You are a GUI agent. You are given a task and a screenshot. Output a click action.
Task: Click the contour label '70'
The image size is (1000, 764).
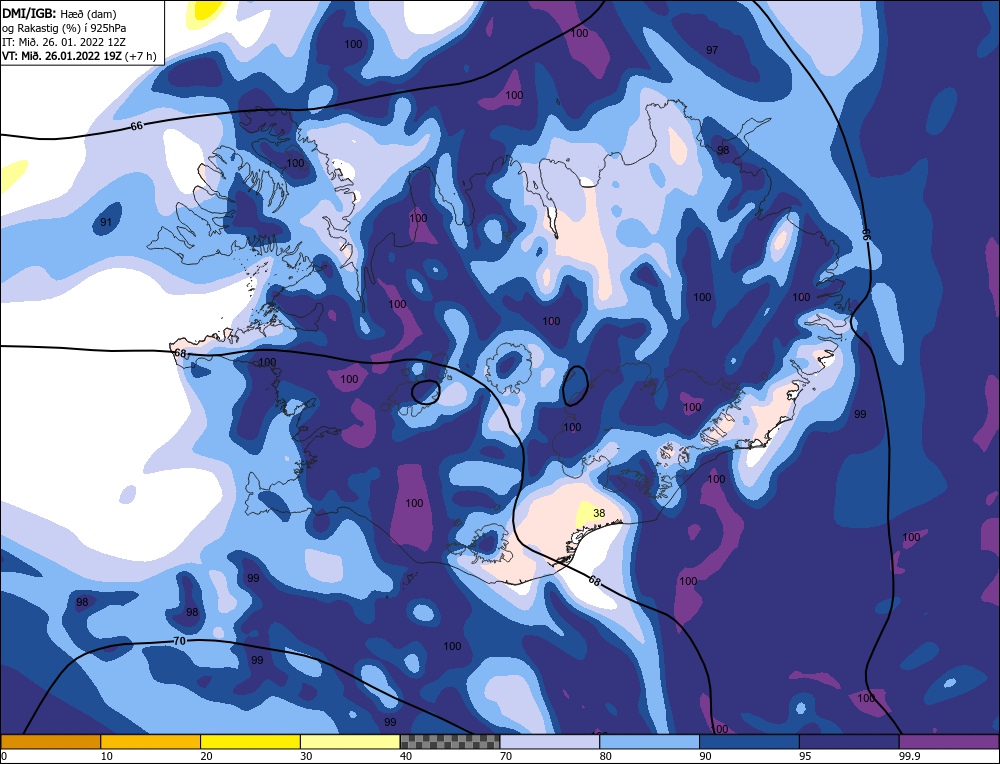coord(180,640)
